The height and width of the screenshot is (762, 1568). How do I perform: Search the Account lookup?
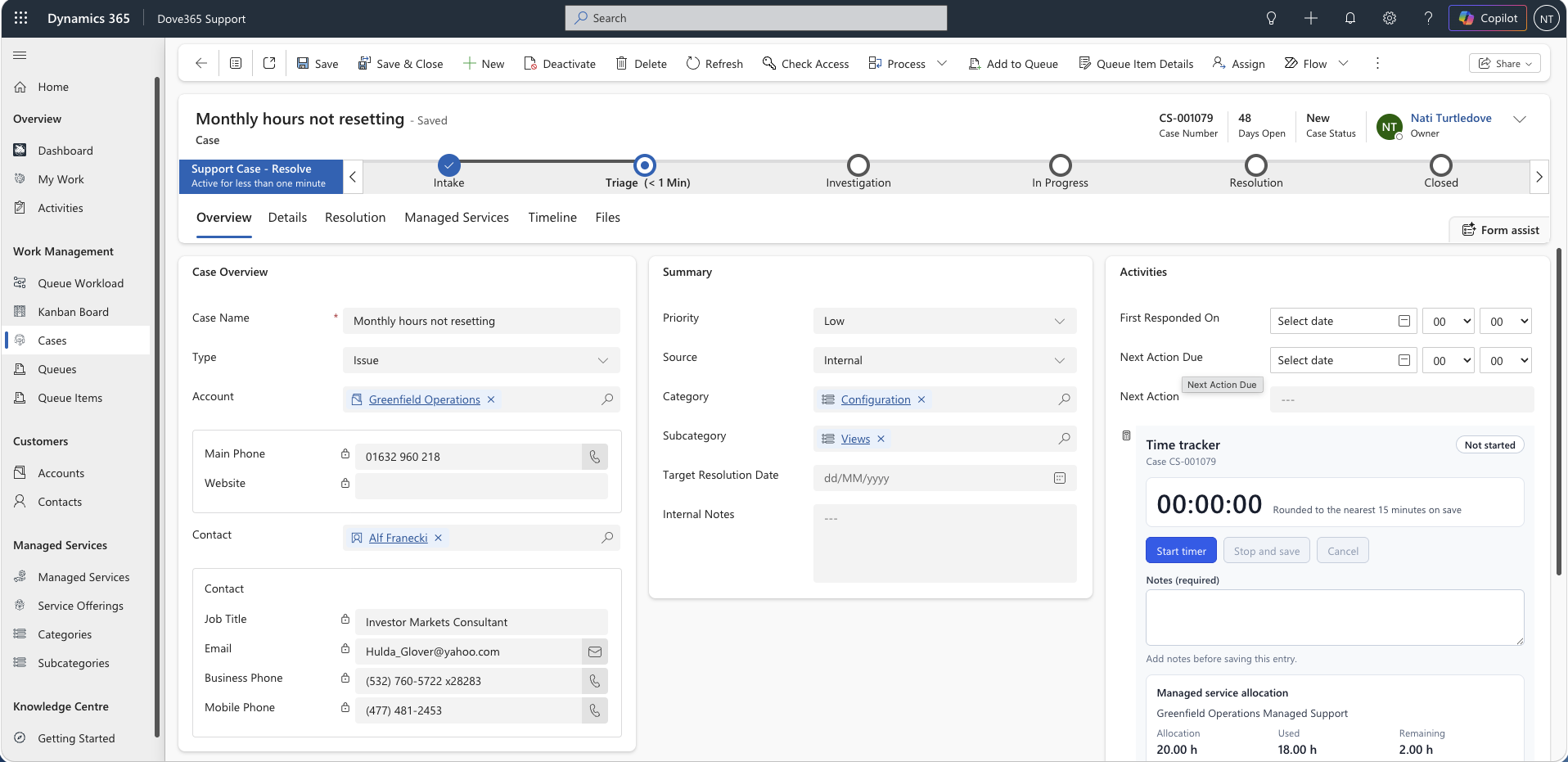(x=607, y=399)
